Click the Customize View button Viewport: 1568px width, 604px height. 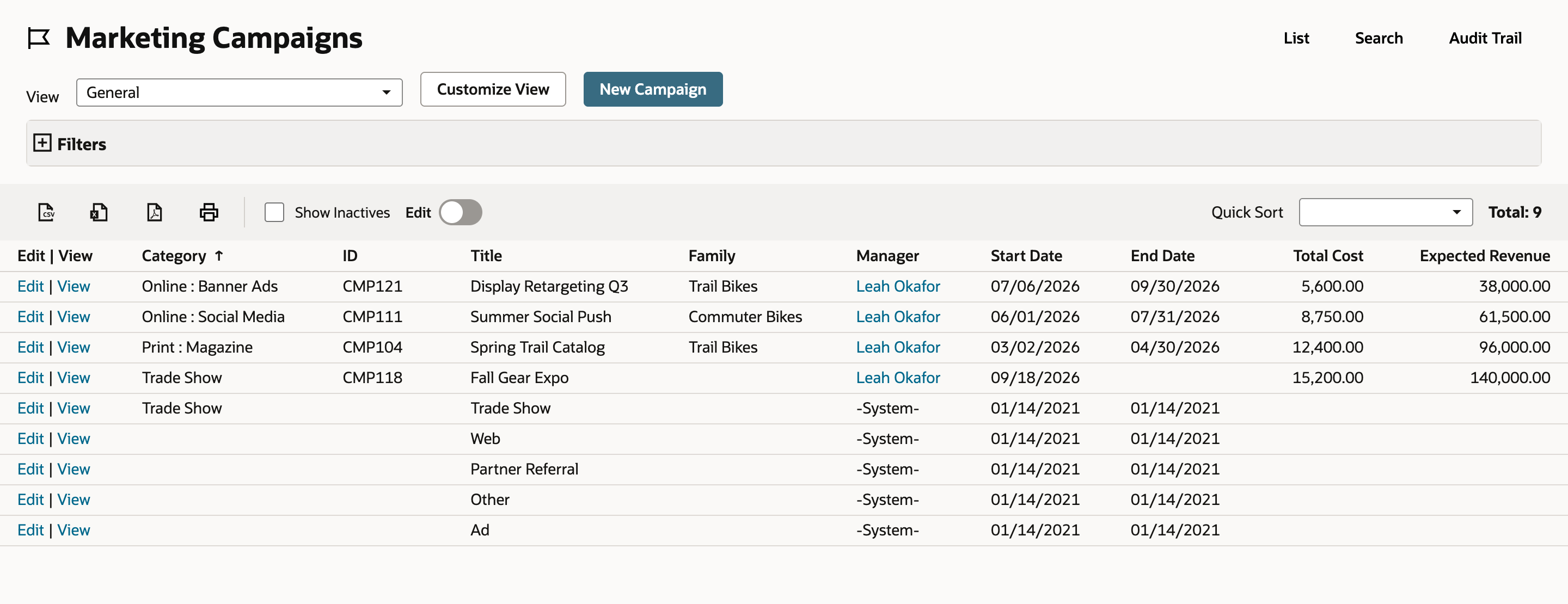[x=493, y=89]
